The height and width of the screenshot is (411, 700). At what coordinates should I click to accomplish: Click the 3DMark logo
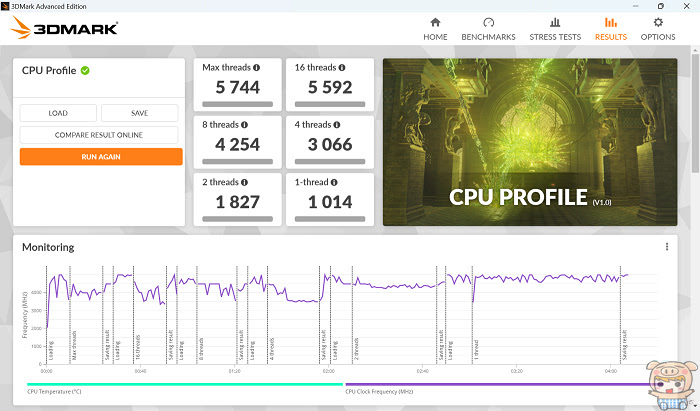(64, 28)
